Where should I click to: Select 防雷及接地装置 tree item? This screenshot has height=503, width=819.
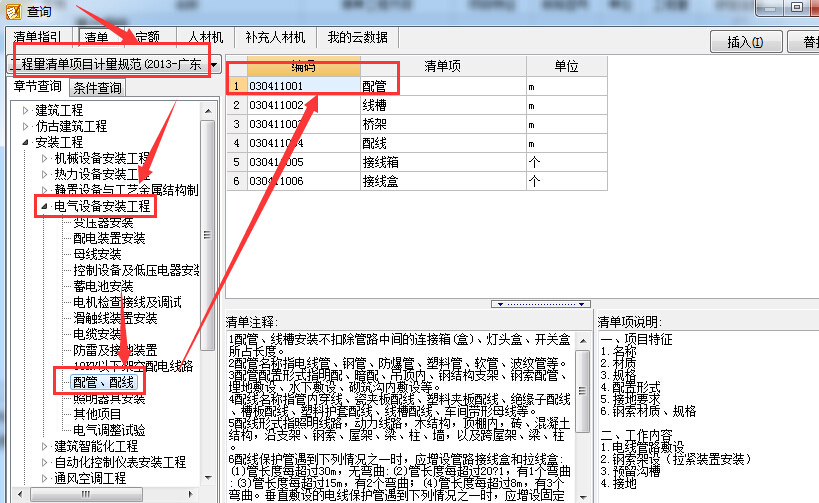coord(115,350)
